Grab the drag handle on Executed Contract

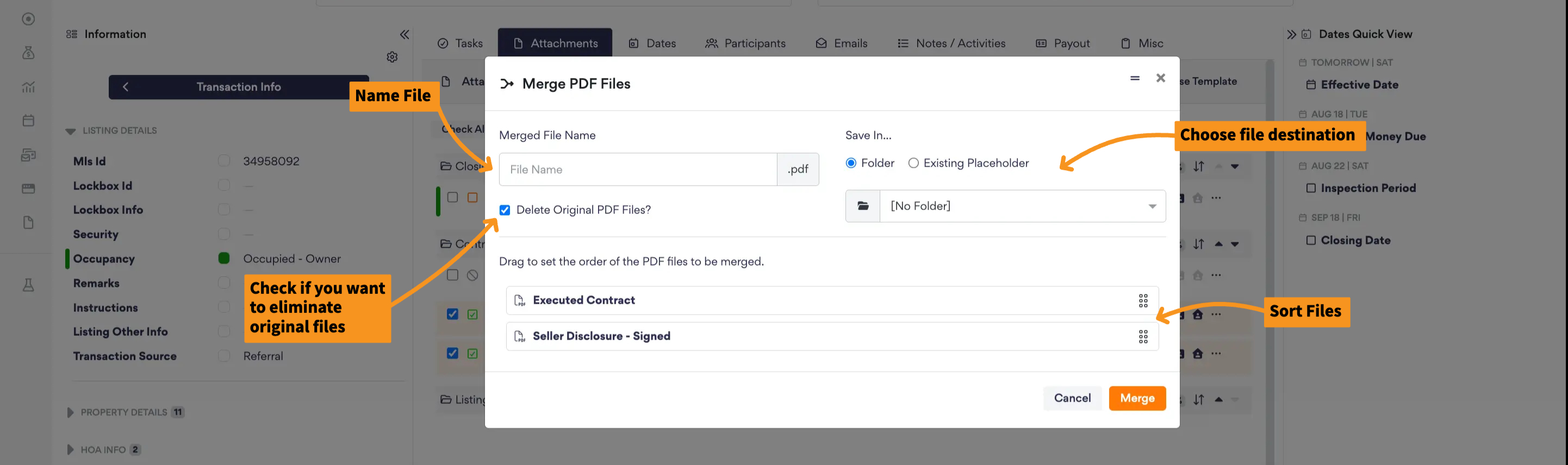[1142, 301]
